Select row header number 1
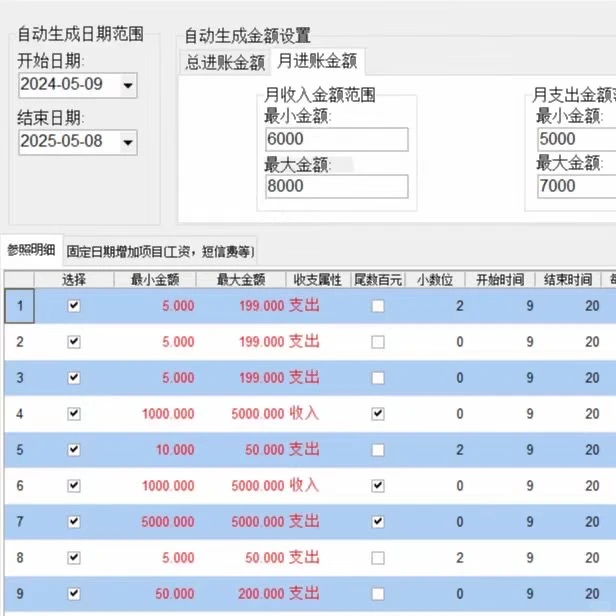Viewport: 616px width, 616px height. tap(20, 306)
